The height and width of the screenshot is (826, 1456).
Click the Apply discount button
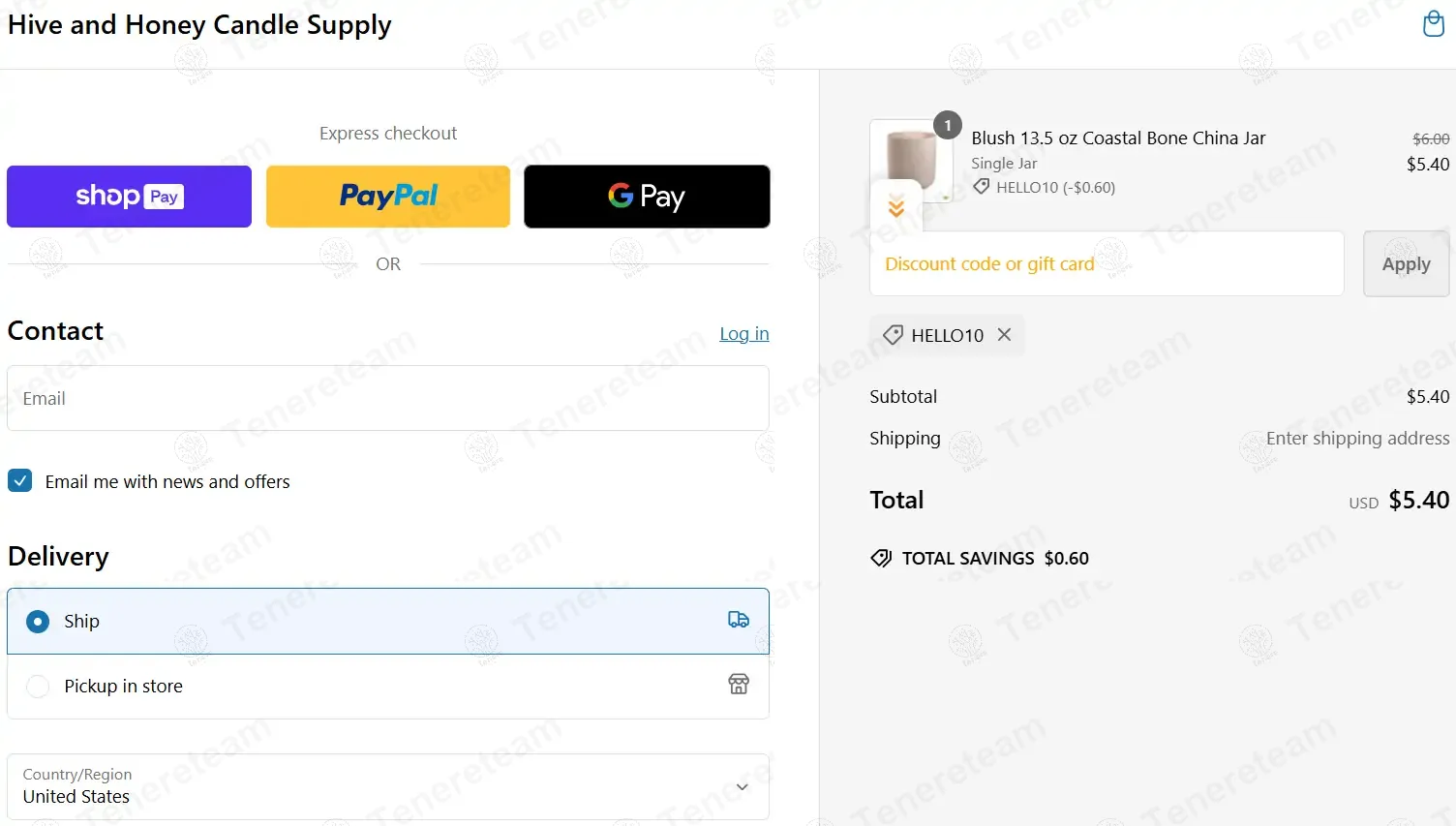pos(1406,263)
